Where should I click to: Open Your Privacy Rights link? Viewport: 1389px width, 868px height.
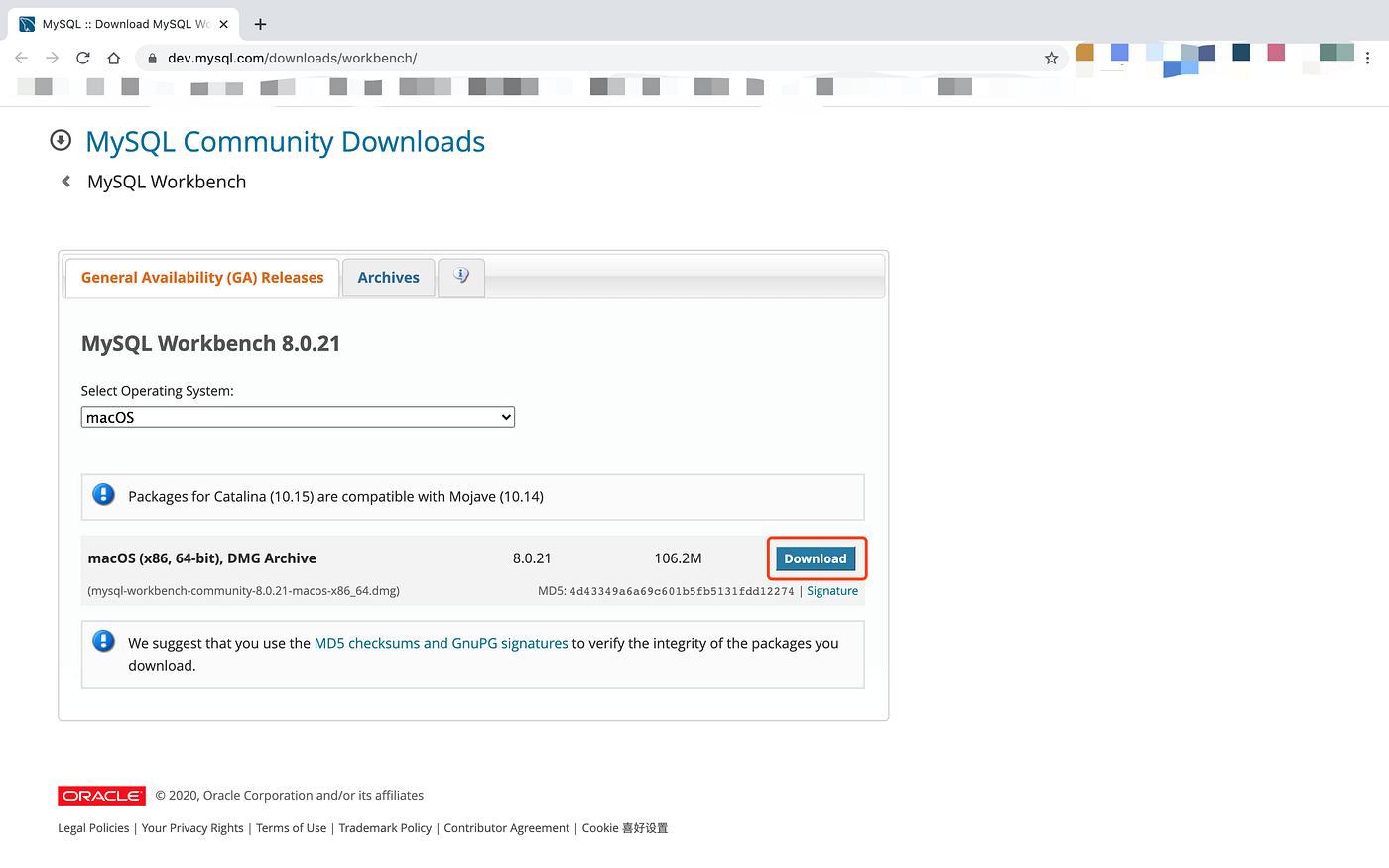(192, 828)
